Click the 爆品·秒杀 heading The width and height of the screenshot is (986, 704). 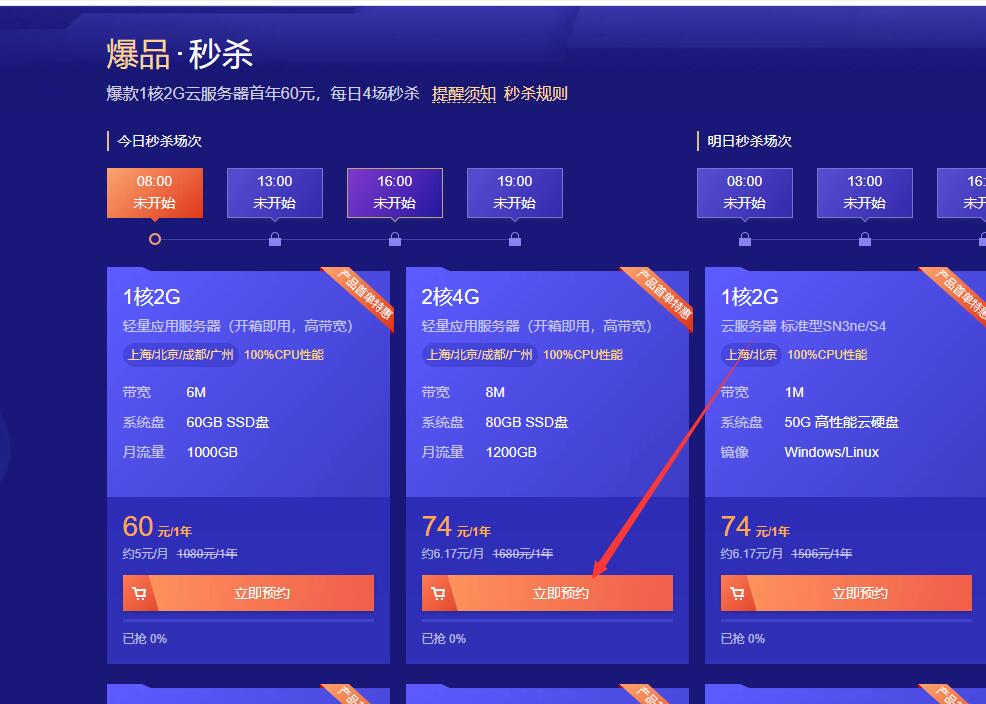tap(180, 53)
